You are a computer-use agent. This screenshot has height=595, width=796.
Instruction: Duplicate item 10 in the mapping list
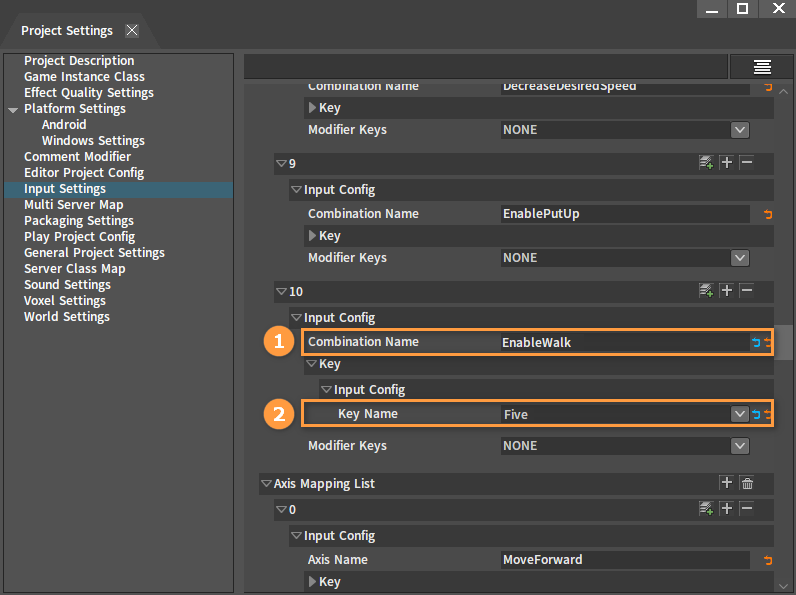(x=706, y=291)
